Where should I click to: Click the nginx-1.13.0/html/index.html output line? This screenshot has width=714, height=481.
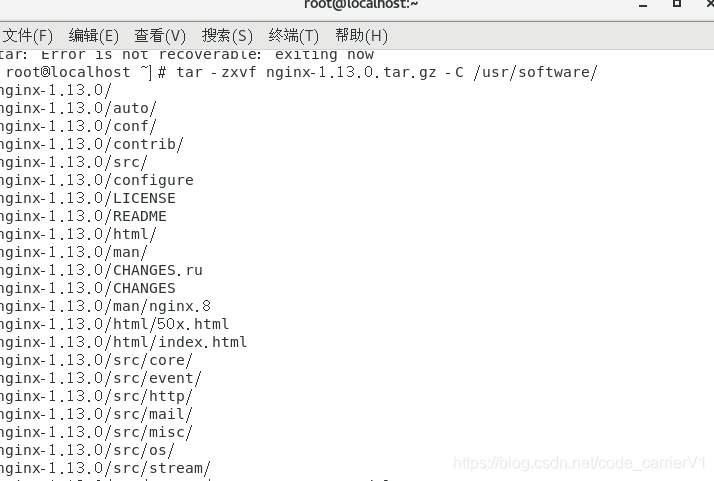point(123,342)
